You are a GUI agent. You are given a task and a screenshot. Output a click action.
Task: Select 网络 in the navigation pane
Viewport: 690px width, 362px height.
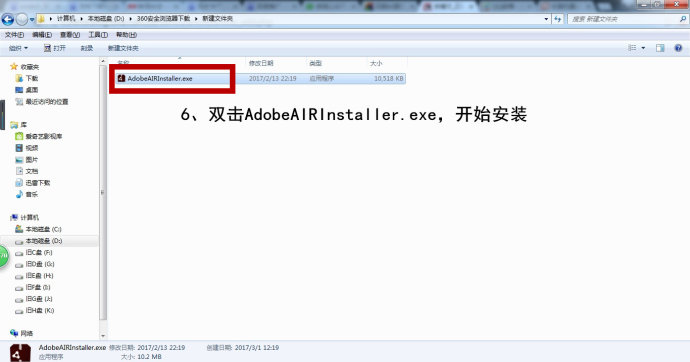tap(26, 333)
